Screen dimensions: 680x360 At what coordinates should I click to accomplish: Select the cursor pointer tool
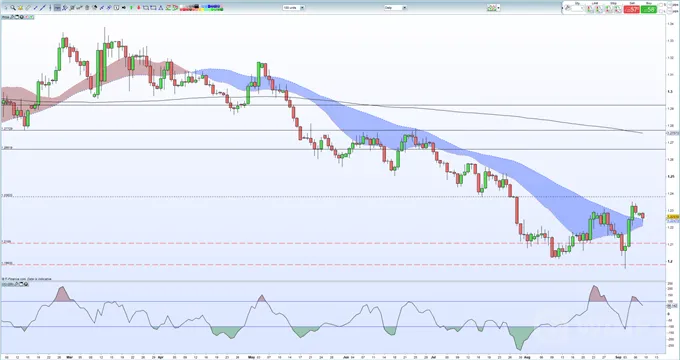pos(6,7)
